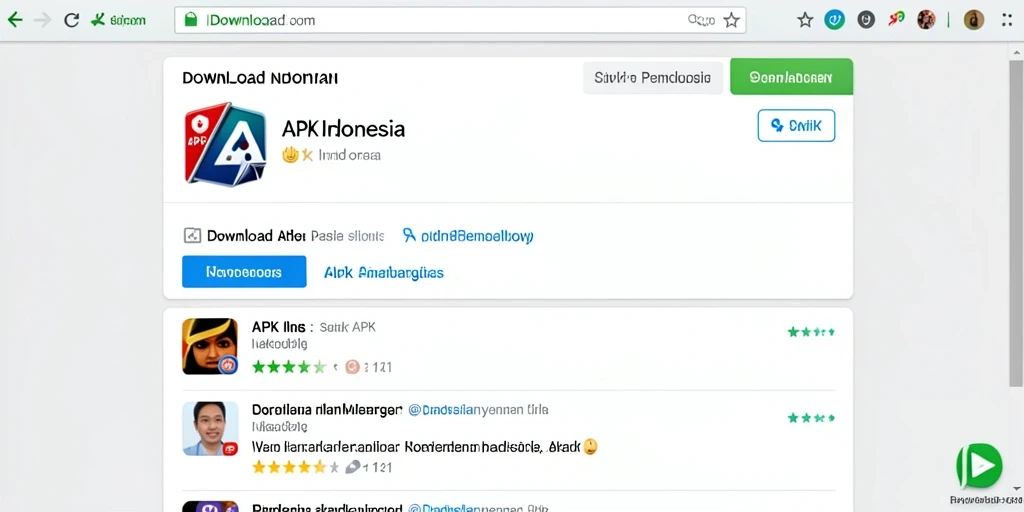
Task: Click the red and green extension icon
Action: [896, 19]
